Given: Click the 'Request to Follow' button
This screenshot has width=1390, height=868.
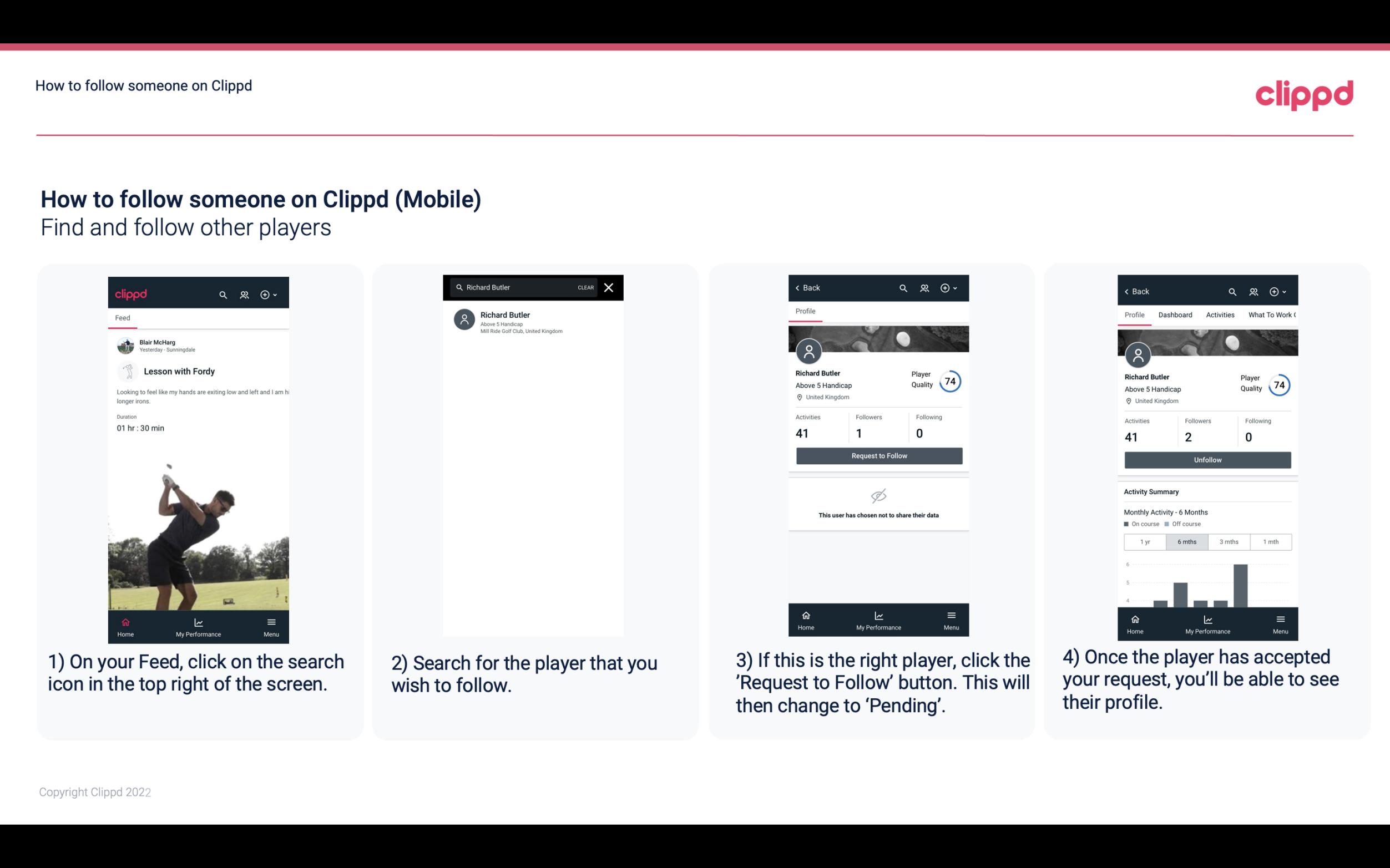Looking at the screenshot, I should [878, 455].
